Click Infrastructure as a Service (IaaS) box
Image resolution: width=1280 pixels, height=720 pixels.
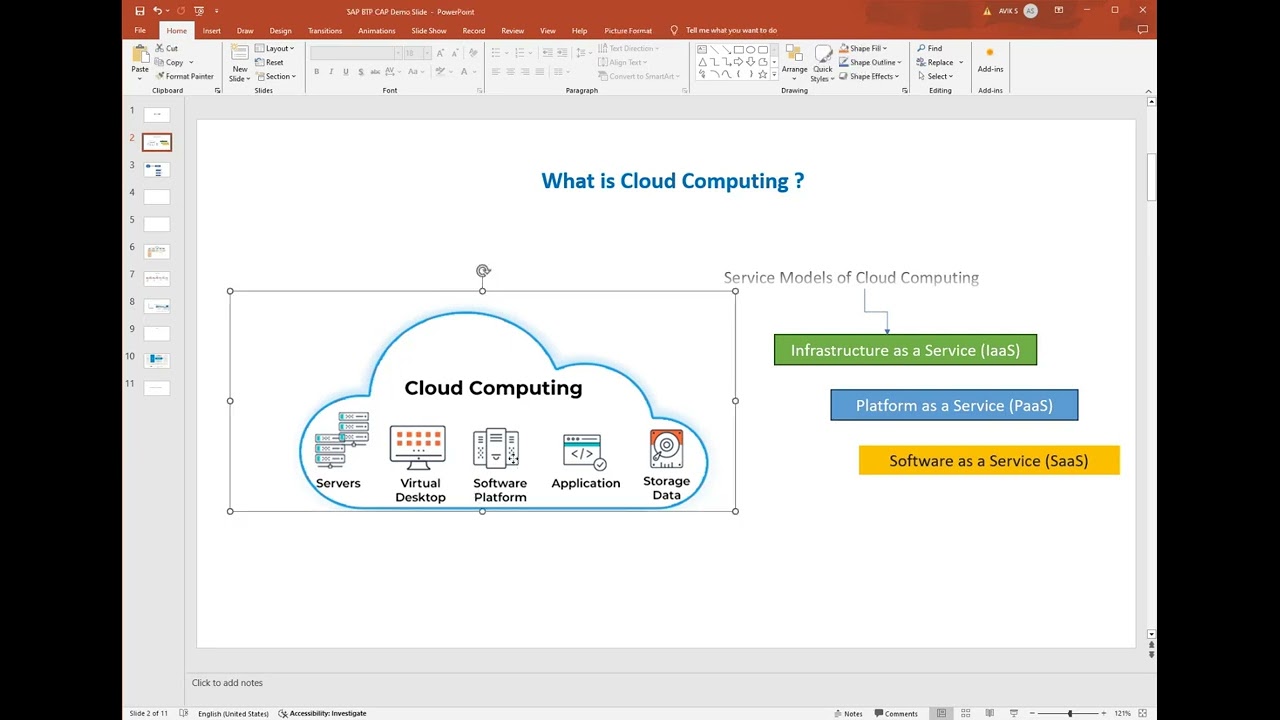(905, 350)
